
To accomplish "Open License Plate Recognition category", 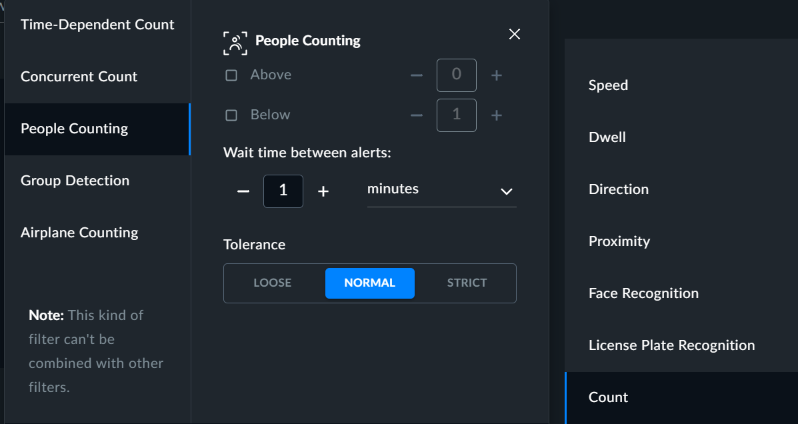I will pyautogui.click(x=681, y=345).
